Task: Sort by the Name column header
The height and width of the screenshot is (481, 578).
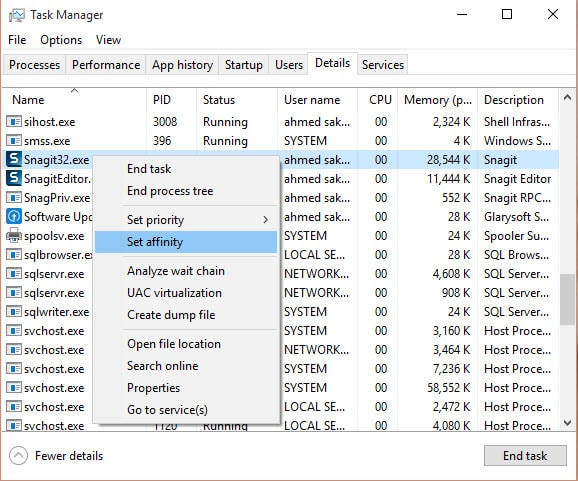Action: (74, 100)
